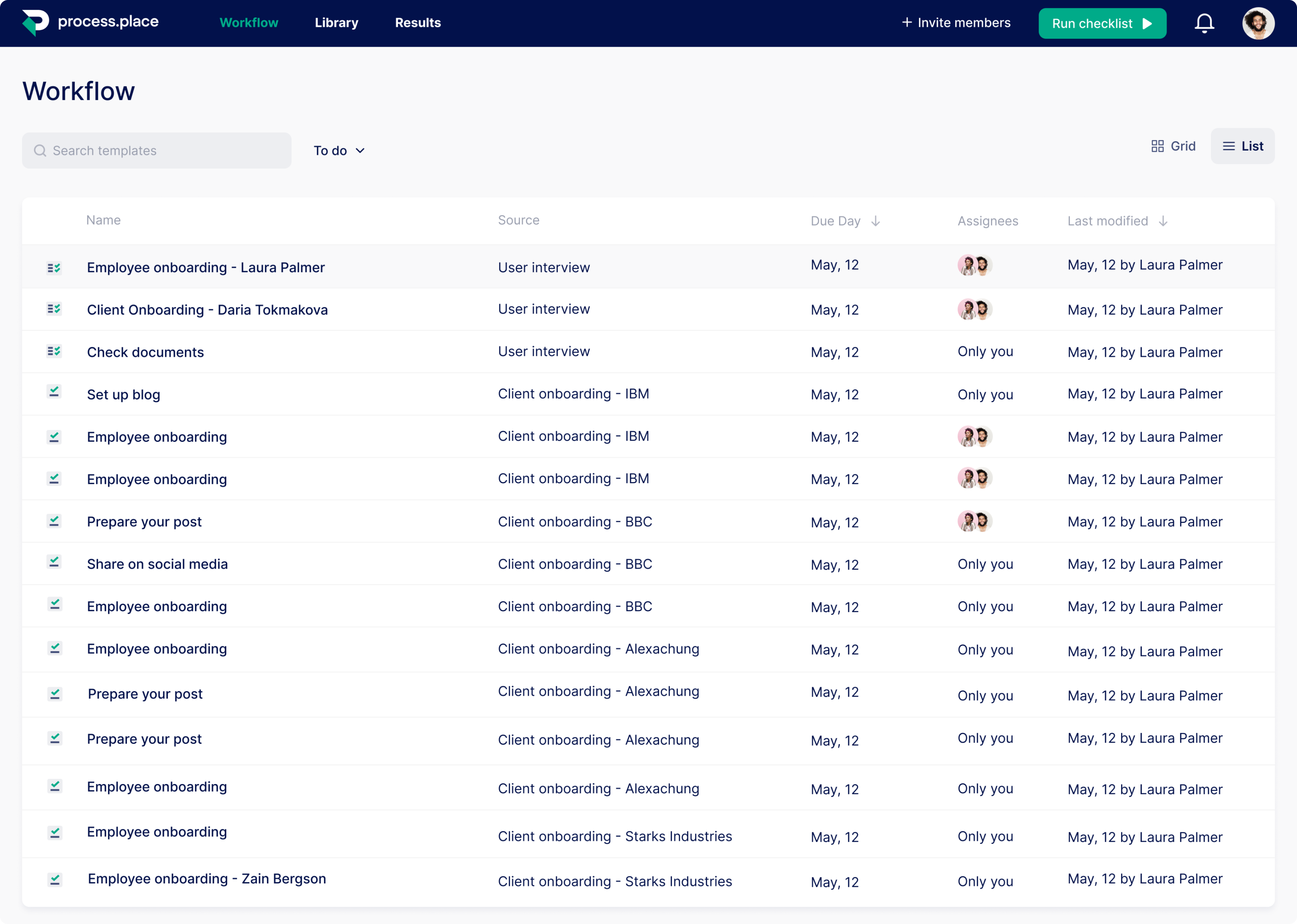Toggle the Due Day sort arrow

[x=876, y=221]
